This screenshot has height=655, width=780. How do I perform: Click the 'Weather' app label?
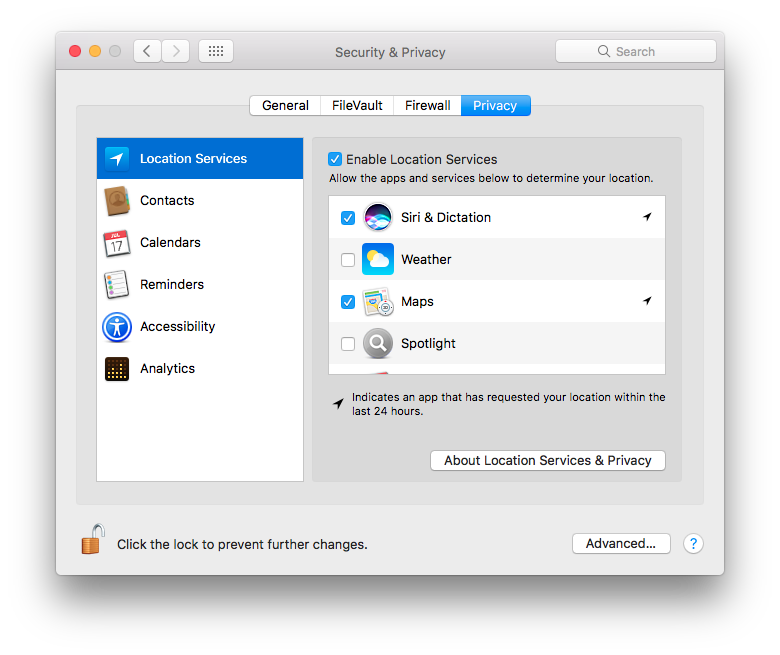pyautogui.click(x=426, y=260)
